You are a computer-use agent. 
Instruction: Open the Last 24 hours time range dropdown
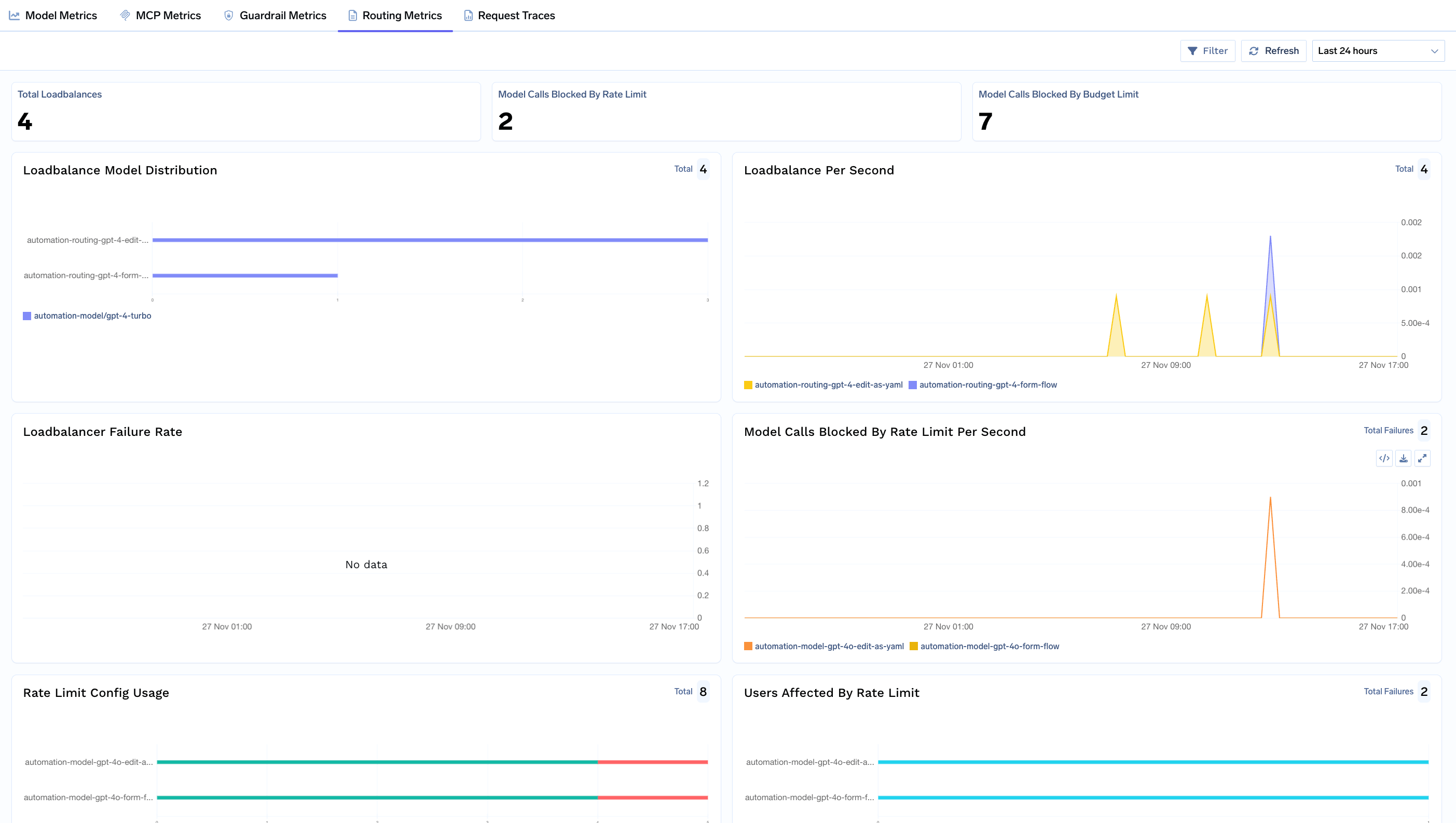(1378, 51)
